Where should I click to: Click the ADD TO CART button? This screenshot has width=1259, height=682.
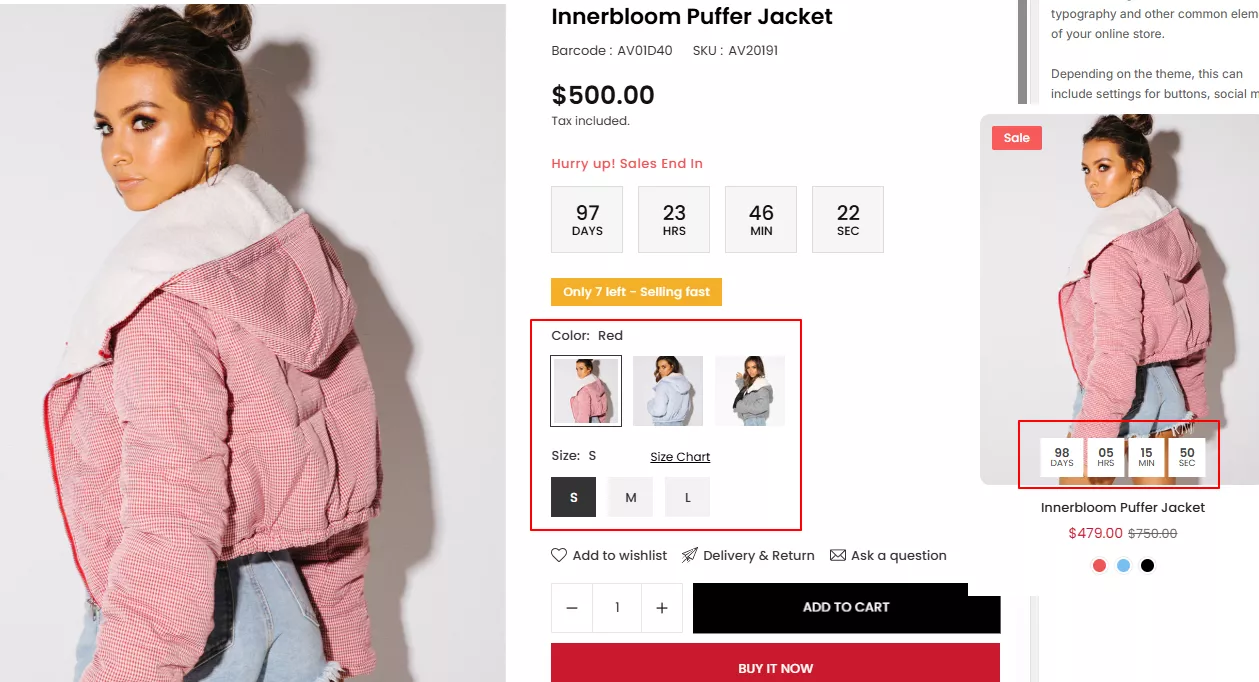pyautogui.click(x=846, y=607)
